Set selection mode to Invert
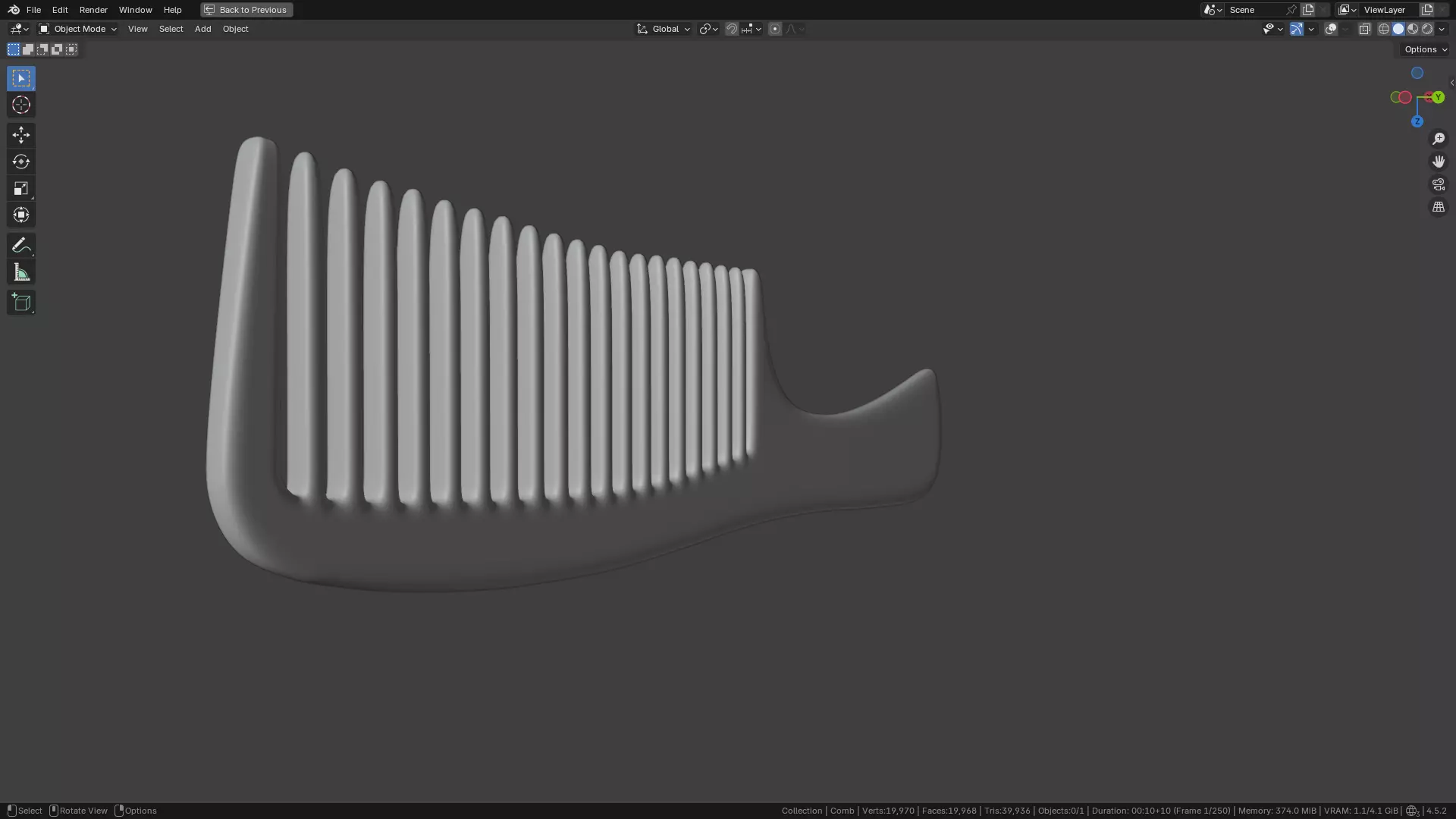The height and width of the screenshot is (819, 1456). coord(57,49)
